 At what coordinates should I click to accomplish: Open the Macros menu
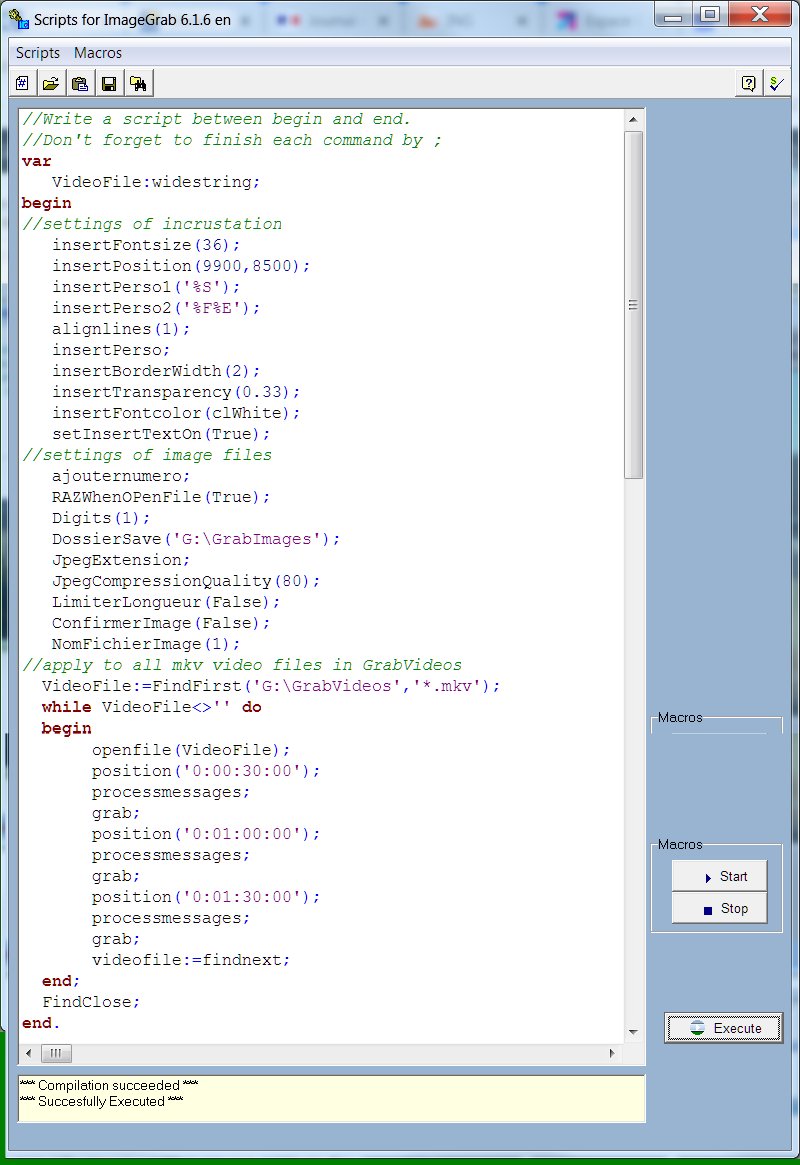pos(98,53)
